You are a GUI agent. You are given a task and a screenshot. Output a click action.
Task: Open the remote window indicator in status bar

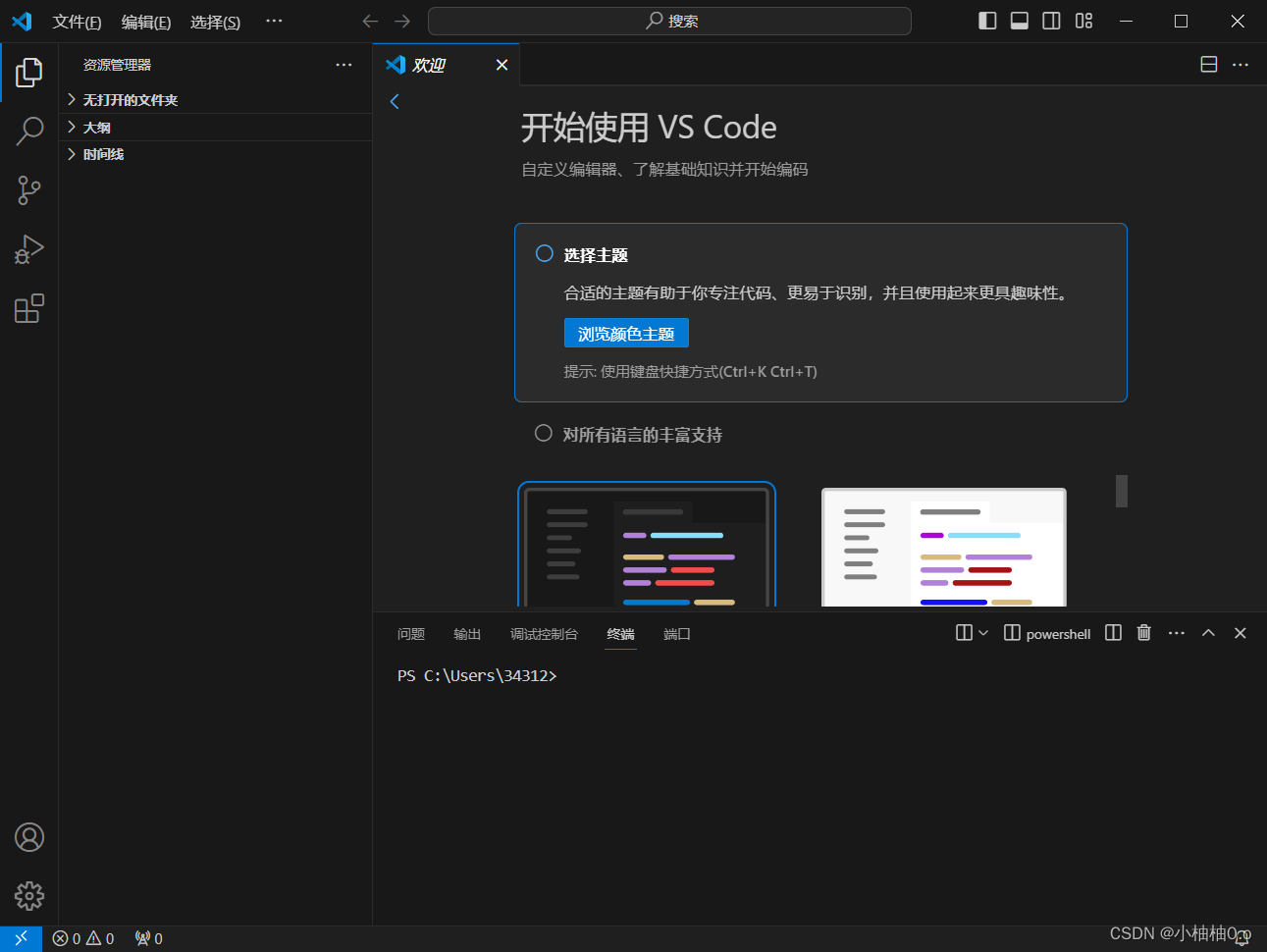pyautogui.click(x=21, y=938)
